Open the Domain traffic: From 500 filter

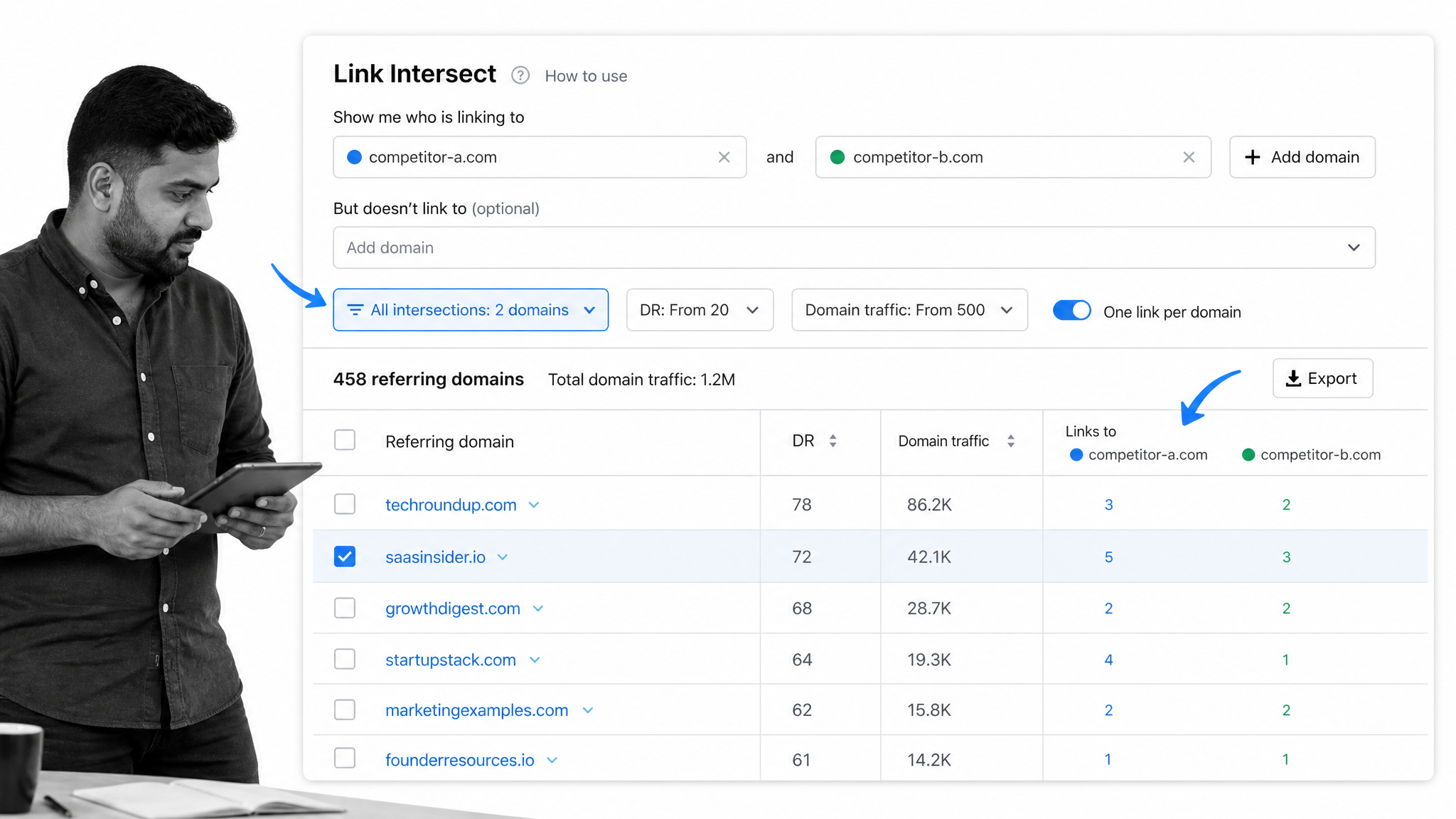pyautogui.click(x=909, y=310)
